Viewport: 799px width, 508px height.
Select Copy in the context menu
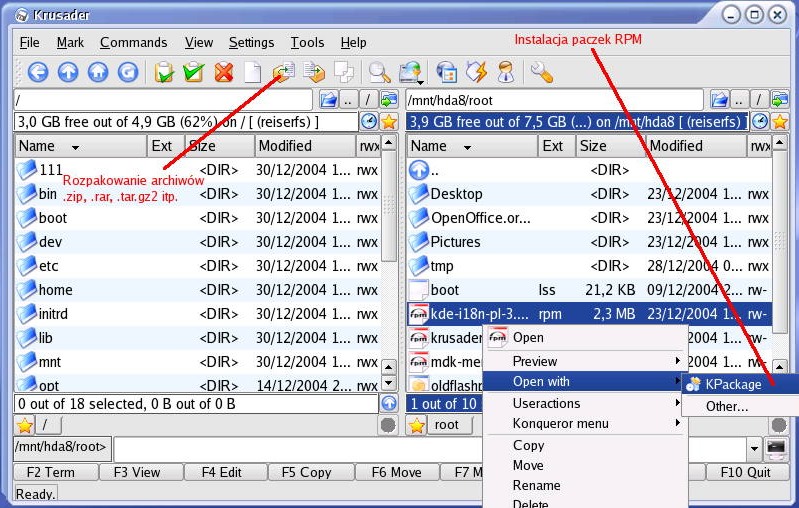584,445
